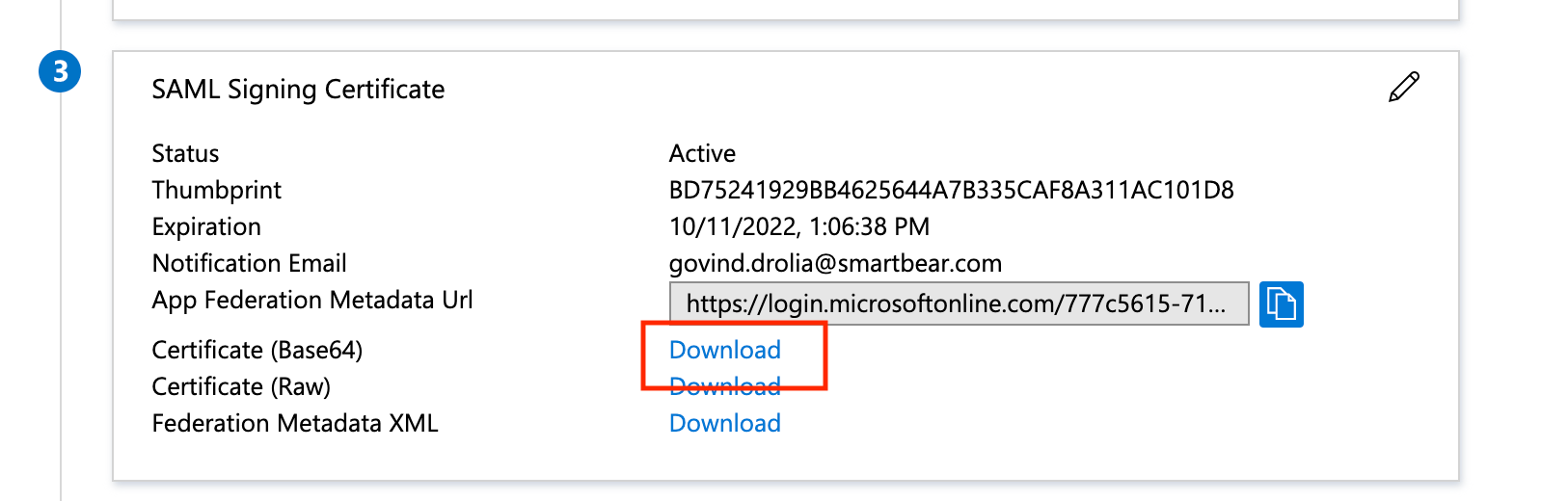Click the App Federation Metadata Url label
1568x501 pixels.
pyautogui.click(x=311, y=300)
